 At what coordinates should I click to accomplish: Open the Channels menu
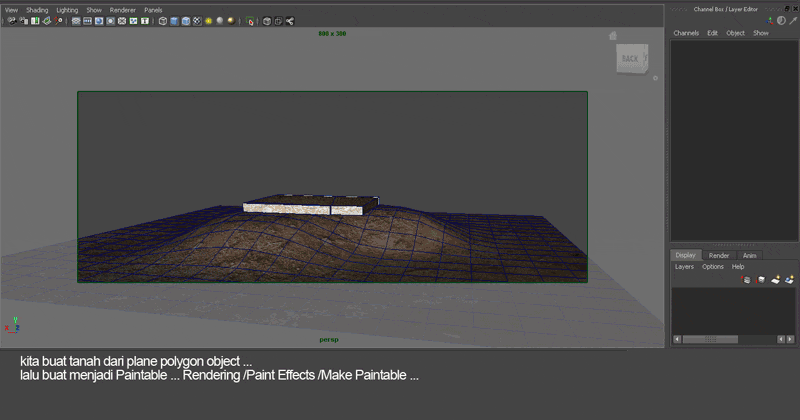(x=686, y=33)
